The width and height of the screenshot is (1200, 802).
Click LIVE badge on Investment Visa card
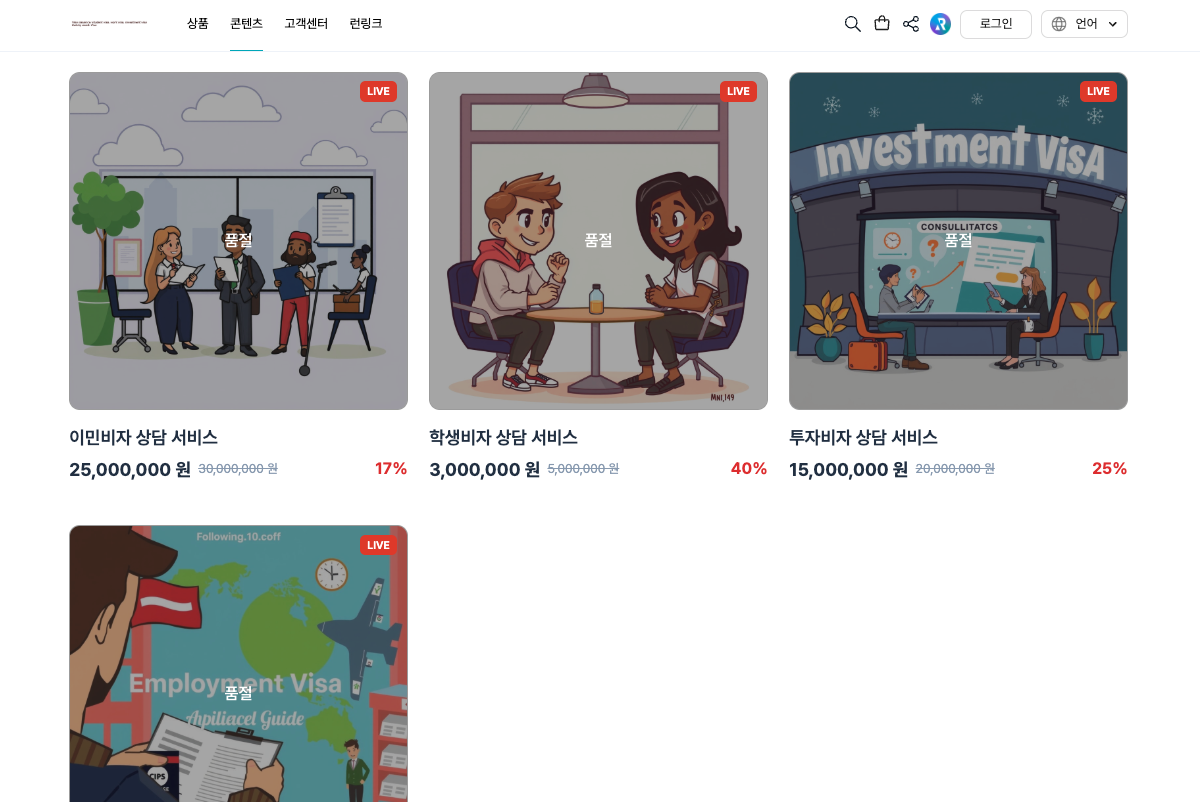point(1098,91)
